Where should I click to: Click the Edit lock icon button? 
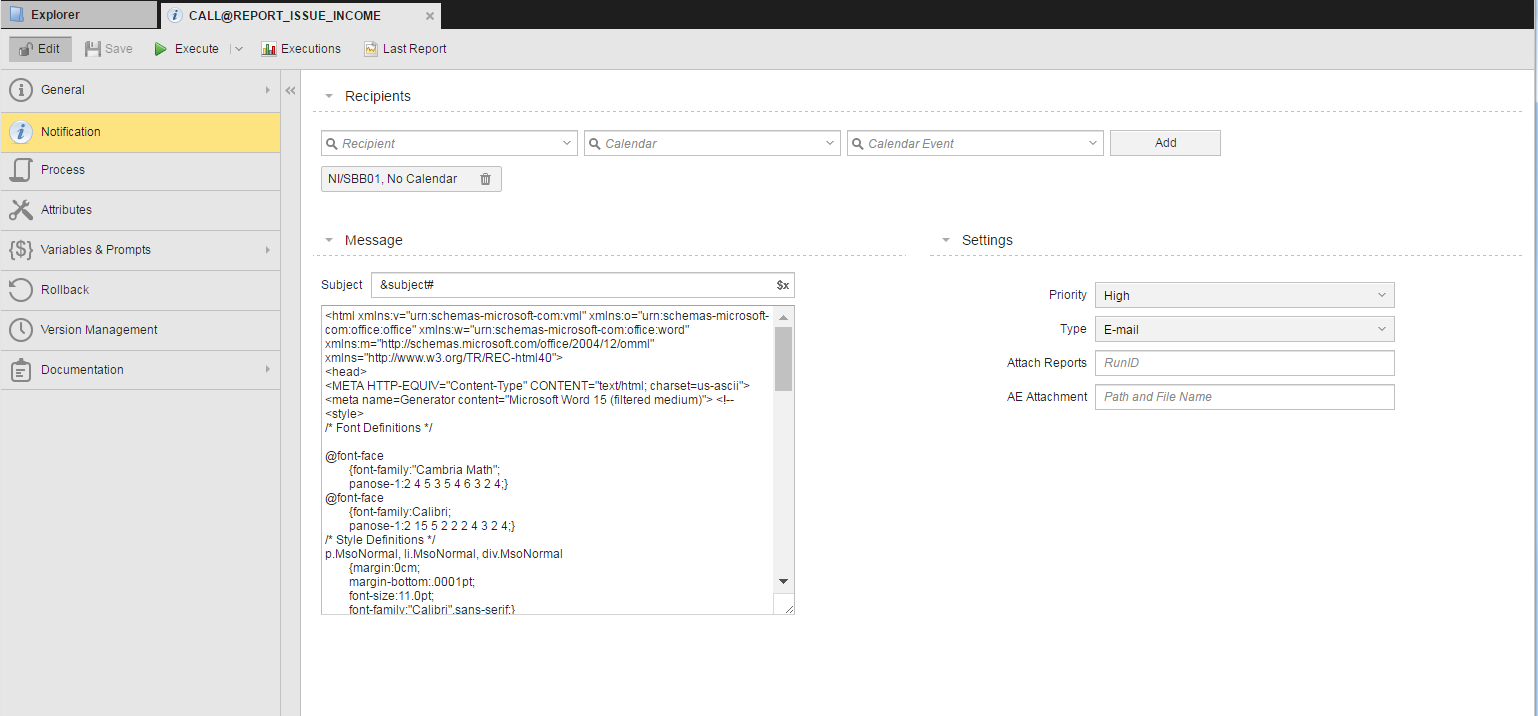40,49
